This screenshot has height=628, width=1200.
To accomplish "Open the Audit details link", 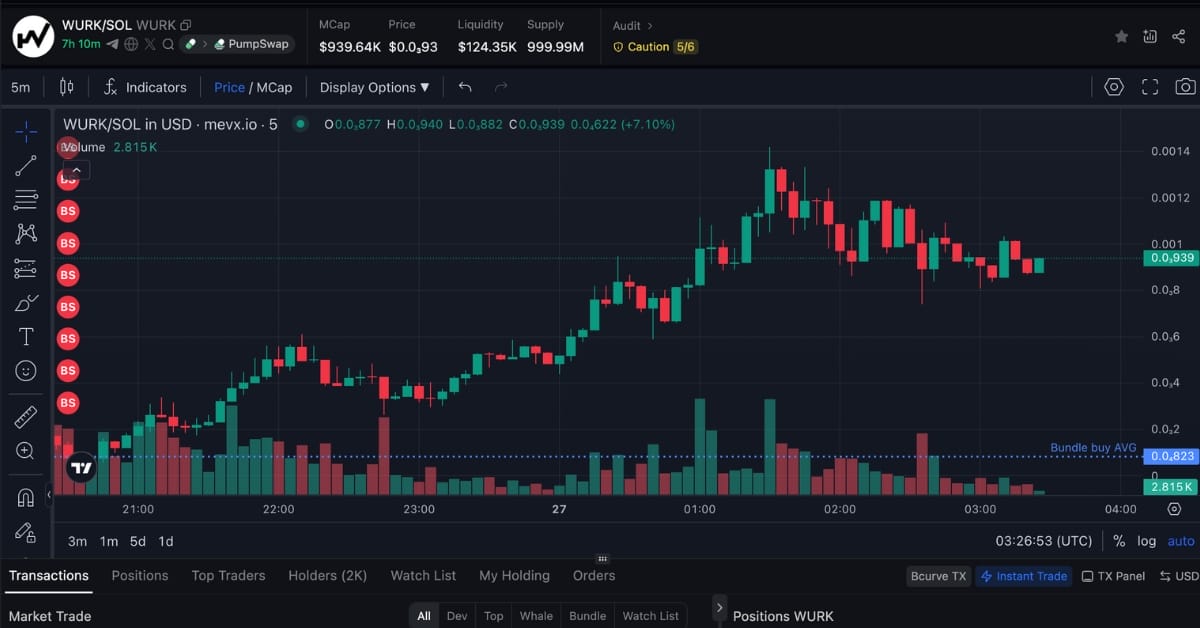I will click(x=632, y=25).
